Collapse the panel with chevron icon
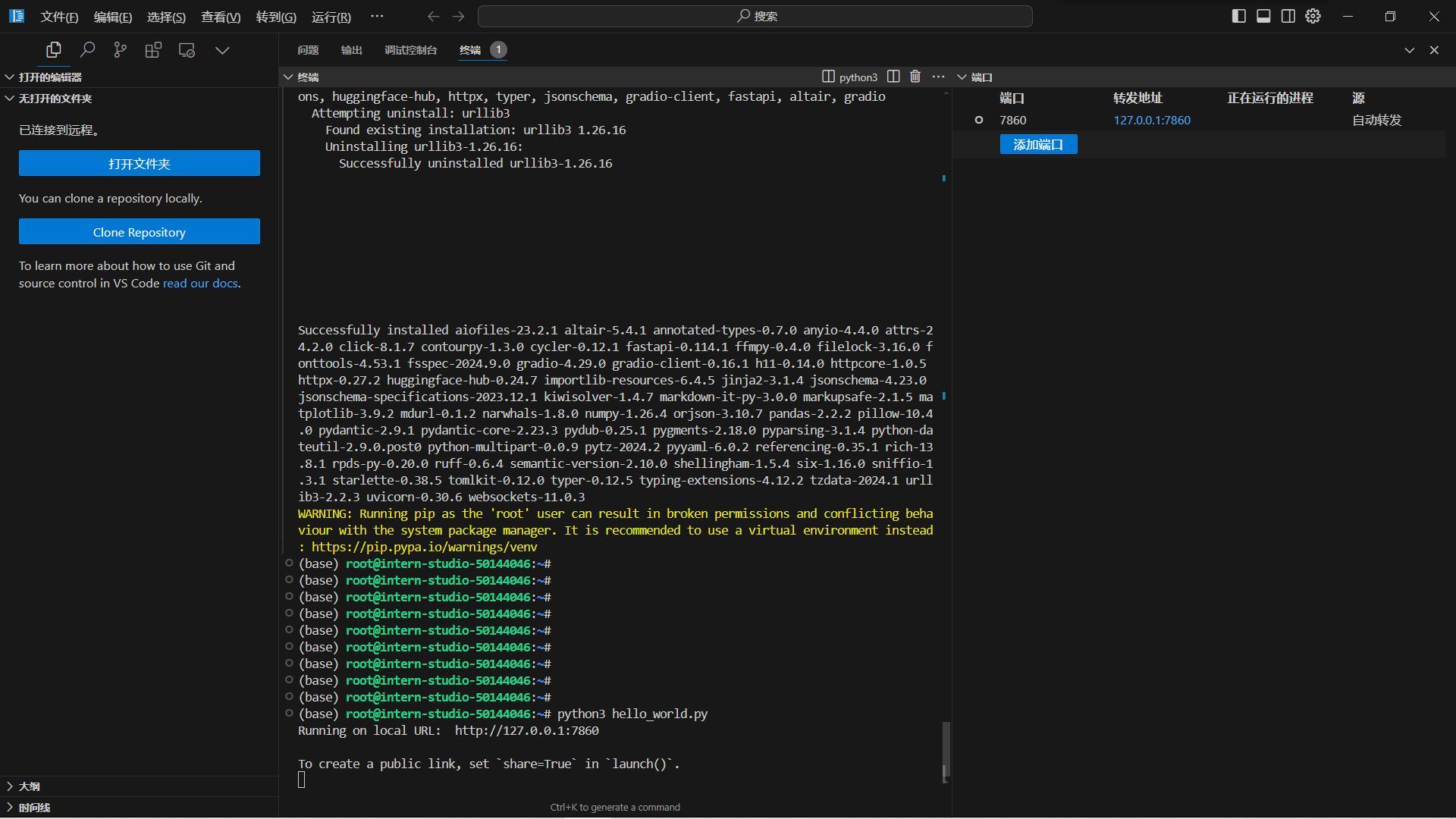Viewport: 1456px width, 819px height. pyautogui.click(x=1409, y=50)
